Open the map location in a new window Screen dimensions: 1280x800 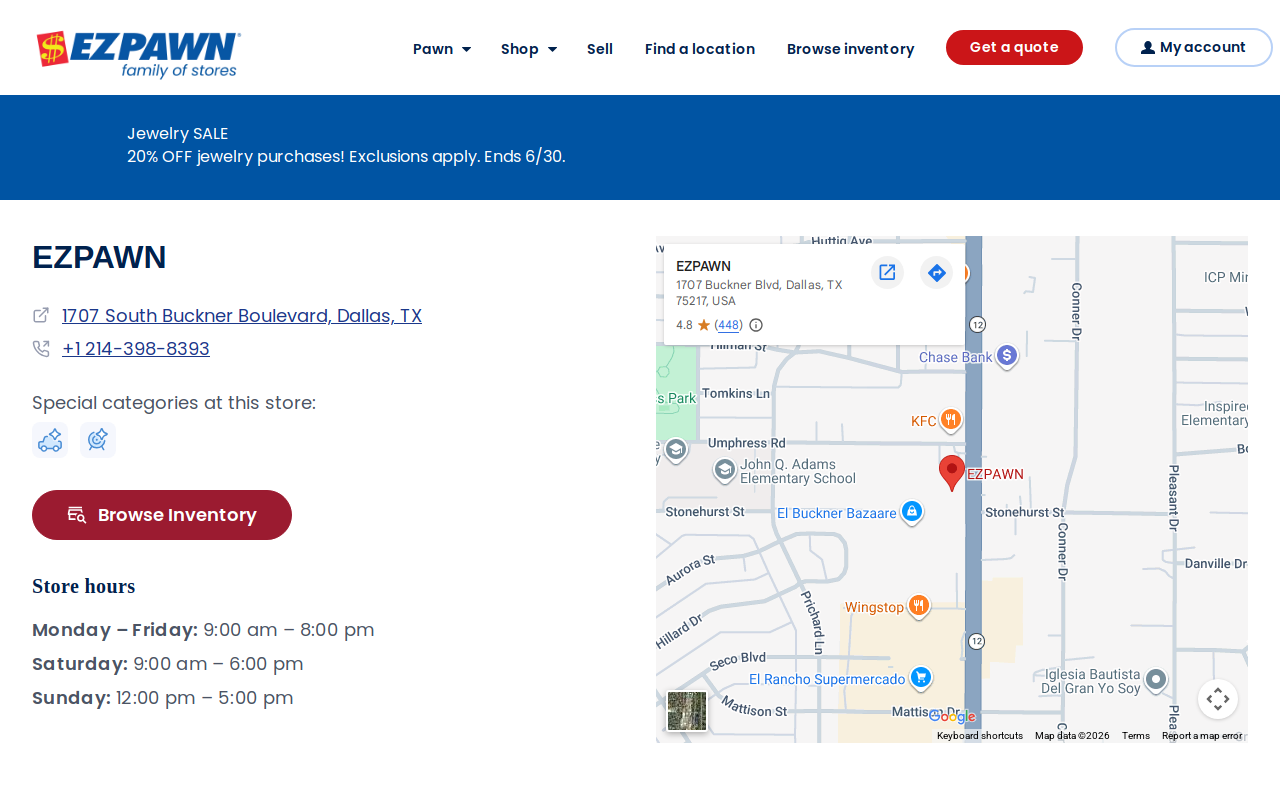(887, 272)
